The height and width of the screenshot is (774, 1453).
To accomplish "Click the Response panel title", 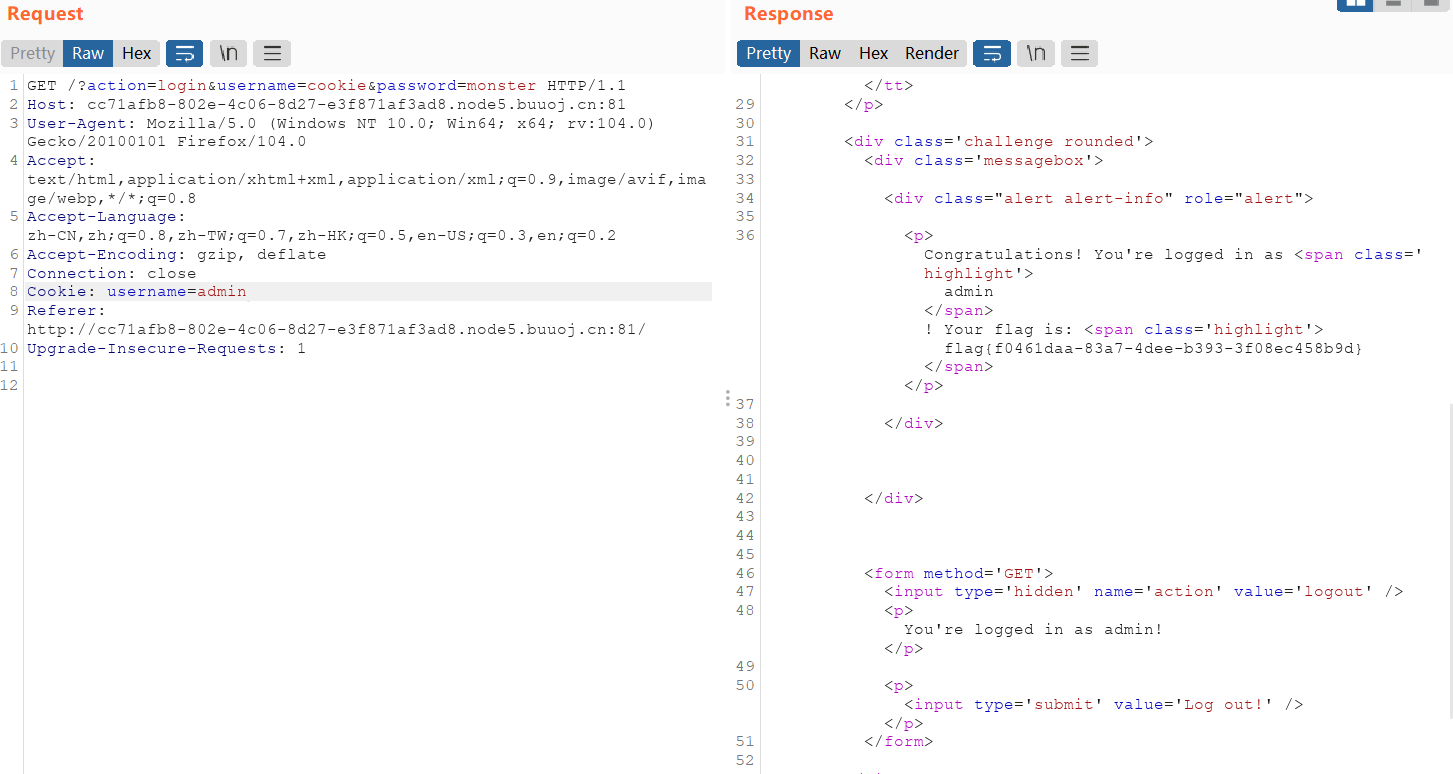I will tap(788, 14).
